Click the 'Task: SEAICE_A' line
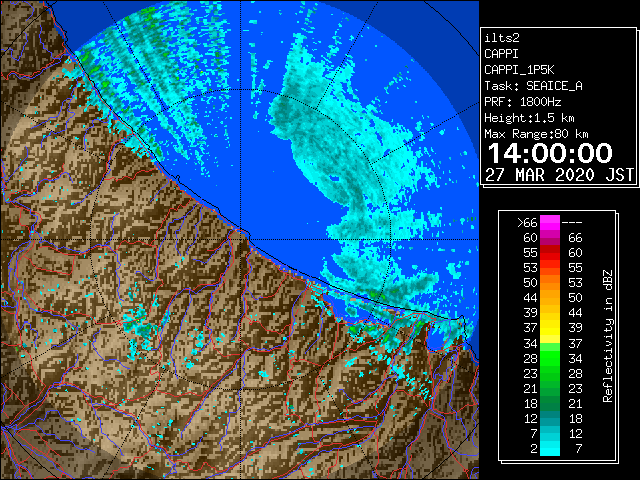The width and height of the screenshot is (640, 480). (x=533, y=86)
